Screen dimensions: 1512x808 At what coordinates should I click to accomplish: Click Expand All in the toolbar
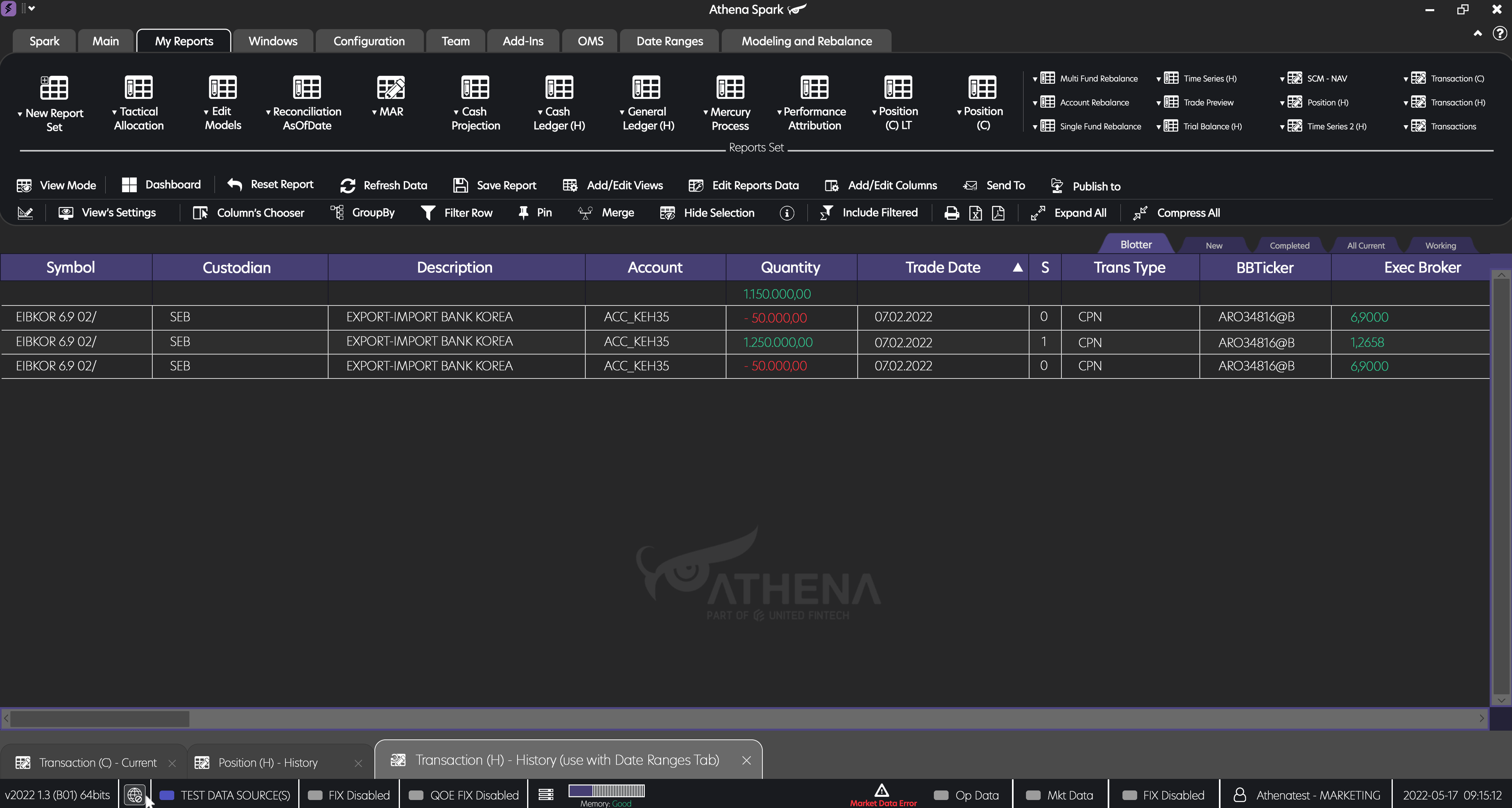[1069, 213]
